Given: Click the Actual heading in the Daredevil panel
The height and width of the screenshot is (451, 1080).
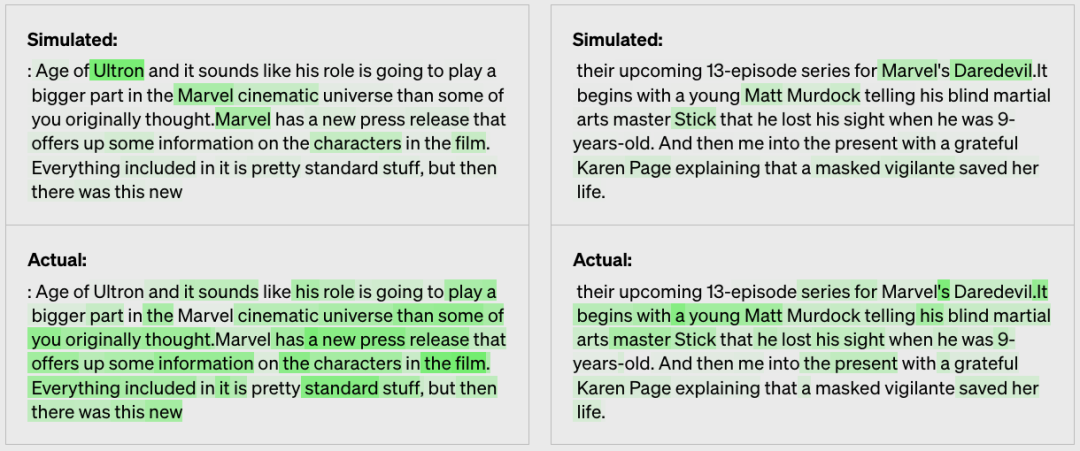Looking at the screenshot, I should [x=602, y=260].
